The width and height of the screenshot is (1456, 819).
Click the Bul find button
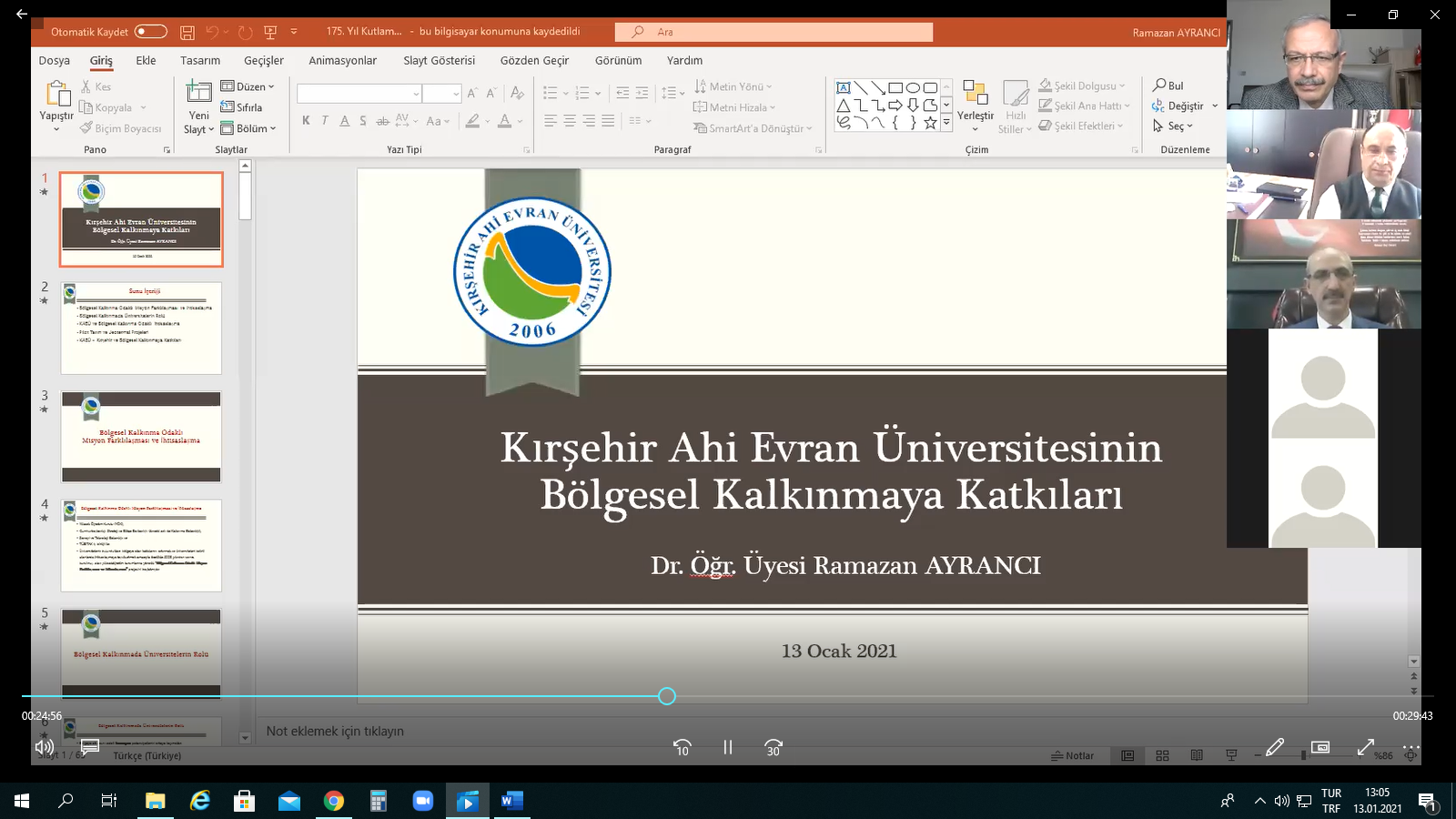point(1168,86)
